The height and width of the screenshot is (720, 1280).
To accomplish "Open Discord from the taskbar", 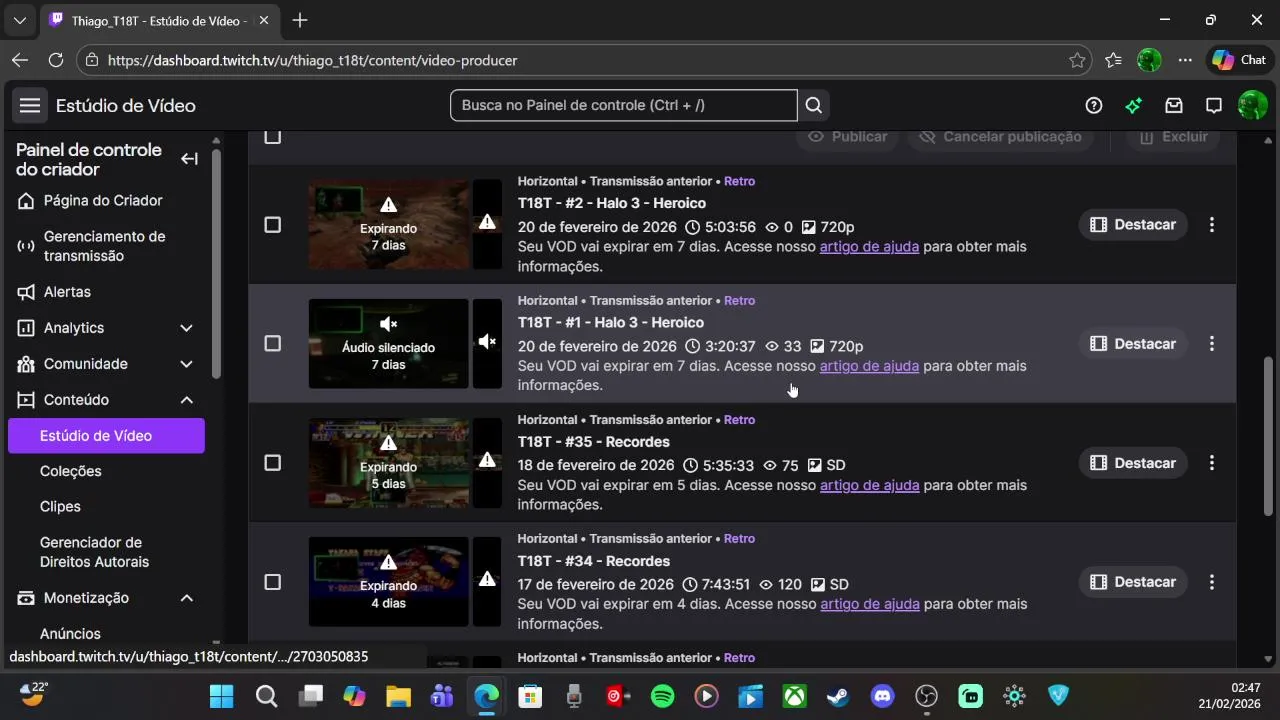I will click(x=882, y=696).
